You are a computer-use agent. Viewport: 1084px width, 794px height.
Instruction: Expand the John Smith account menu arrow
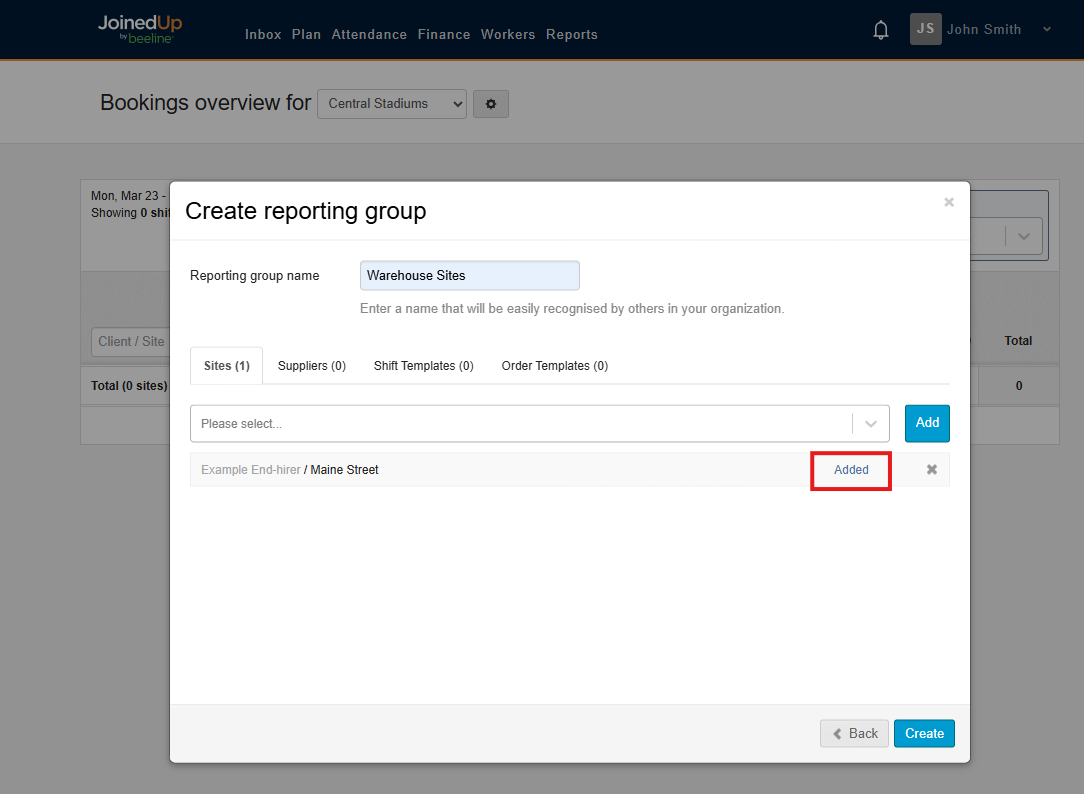(1047, 30)
